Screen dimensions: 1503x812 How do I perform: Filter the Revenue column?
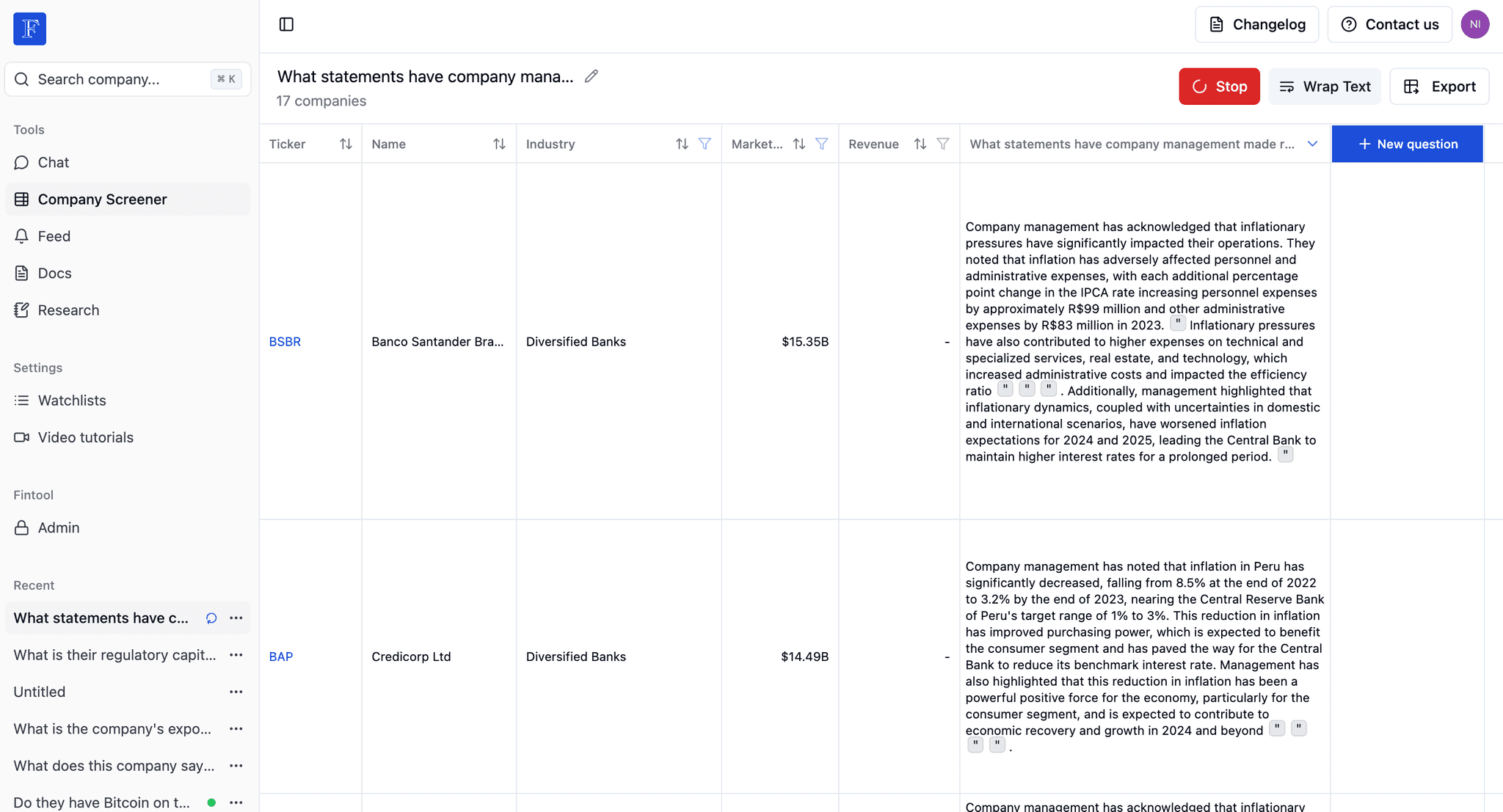tap(943, 144)
